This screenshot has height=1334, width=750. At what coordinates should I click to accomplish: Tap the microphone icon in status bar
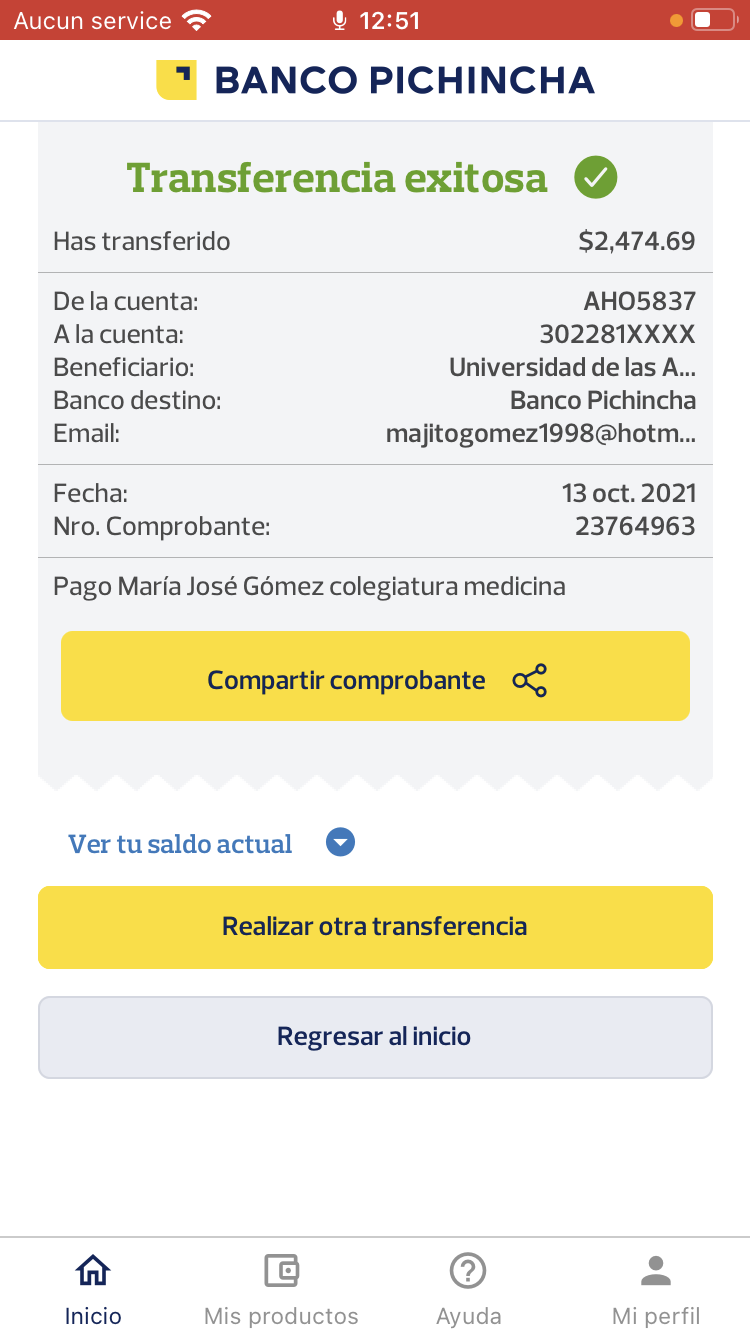(340, 20)
